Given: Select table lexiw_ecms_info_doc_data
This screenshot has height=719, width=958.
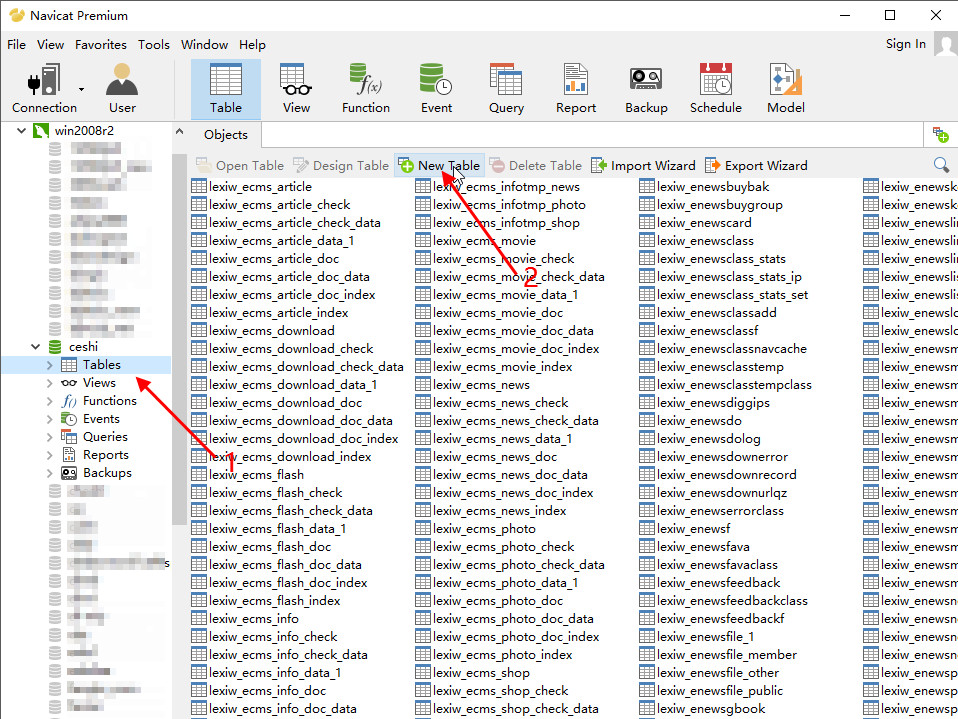Looking at the screenshot, I should [x=274, y=709].
